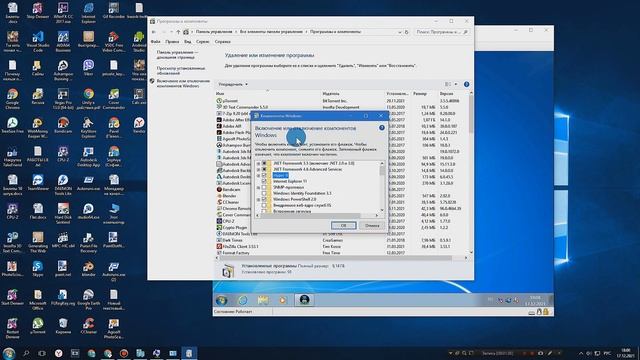Open the uTorrent desktop shortcut

38,327
